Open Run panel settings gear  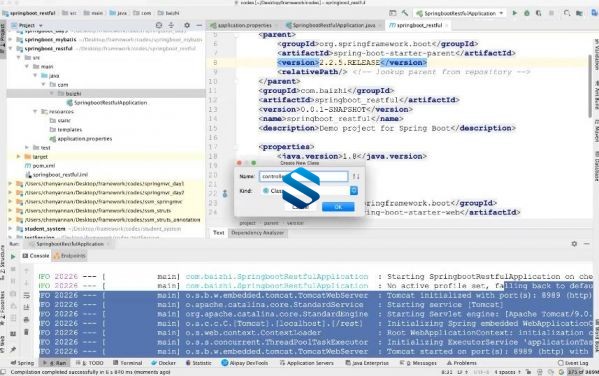[x=574, y=243]
